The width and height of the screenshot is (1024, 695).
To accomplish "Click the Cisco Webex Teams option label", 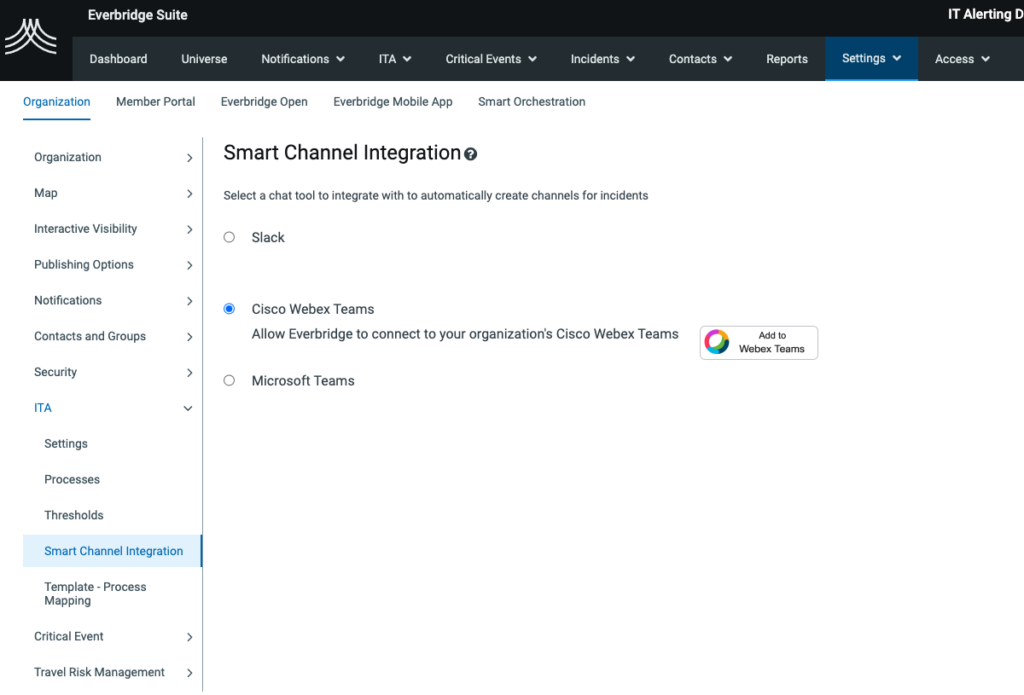I will pos(313,309).
